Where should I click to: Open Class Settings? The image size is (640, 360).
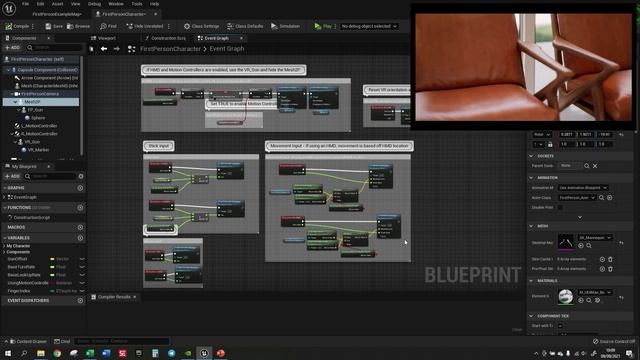(x=201, y=26)
